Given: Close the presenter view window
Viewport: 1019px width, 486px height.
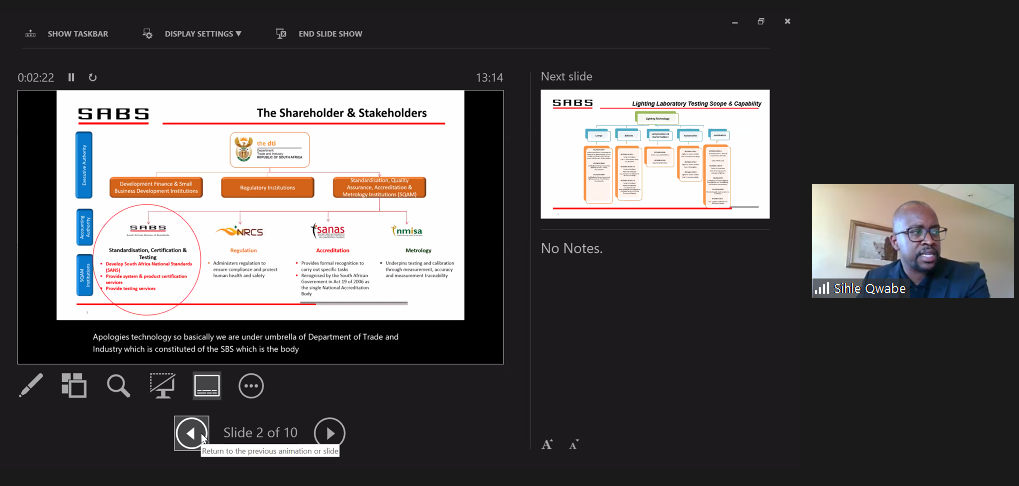Looking at the screenshot, I should (x=787, y=21).
